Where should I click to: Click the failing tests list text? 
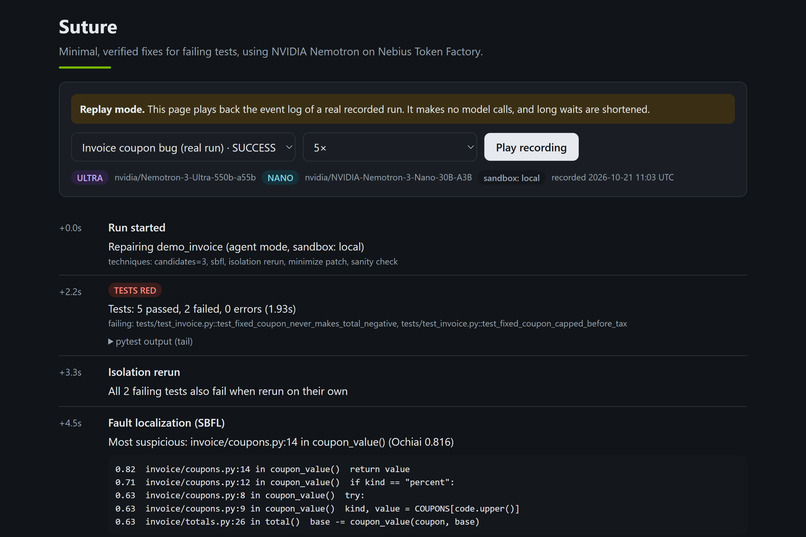coord(368,324)
